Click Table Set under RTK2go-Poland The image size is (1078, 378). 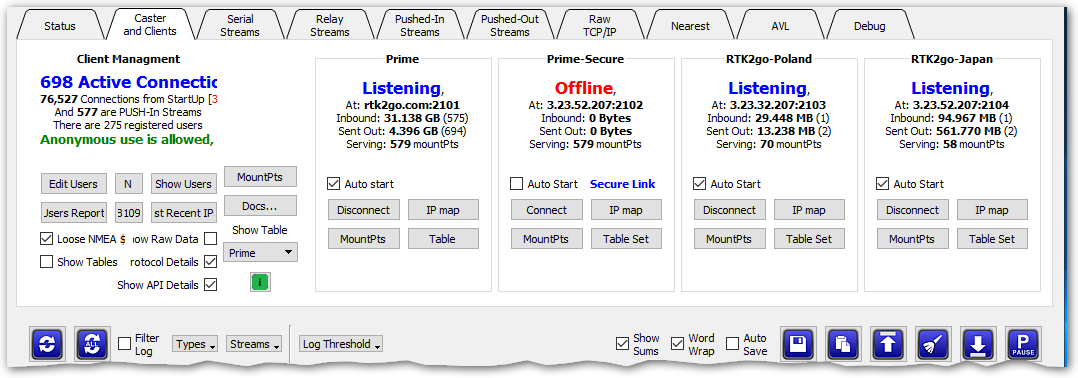tap(808, 239)
